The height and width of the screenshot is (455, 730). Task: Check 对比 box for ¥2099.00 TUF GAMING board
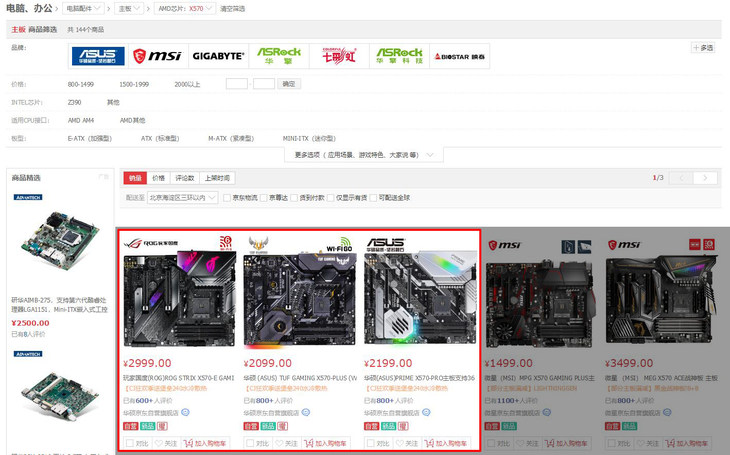tap(250, 443)
